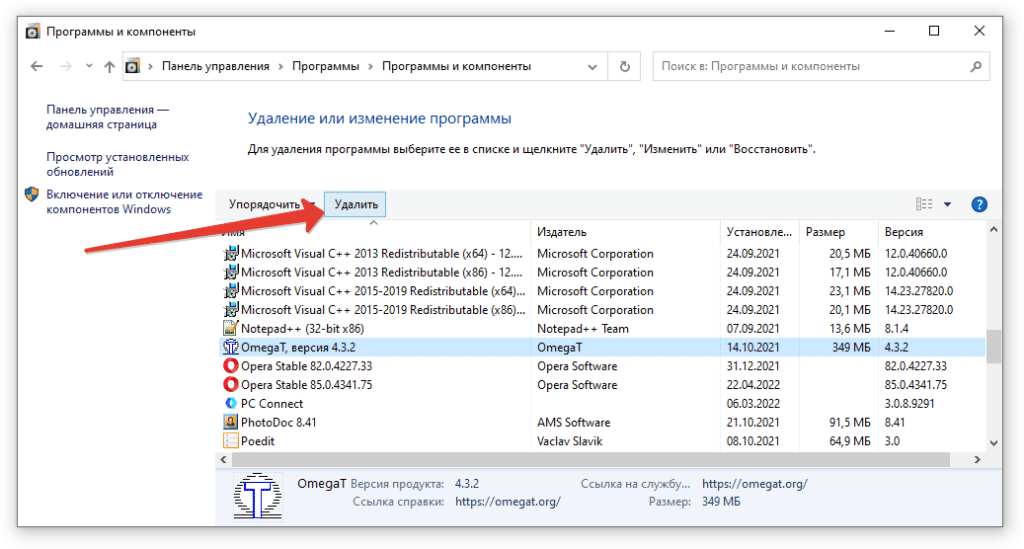Select the PC Connect icon
This screenshot has height=549, width=1024.
tap(231, 403)
